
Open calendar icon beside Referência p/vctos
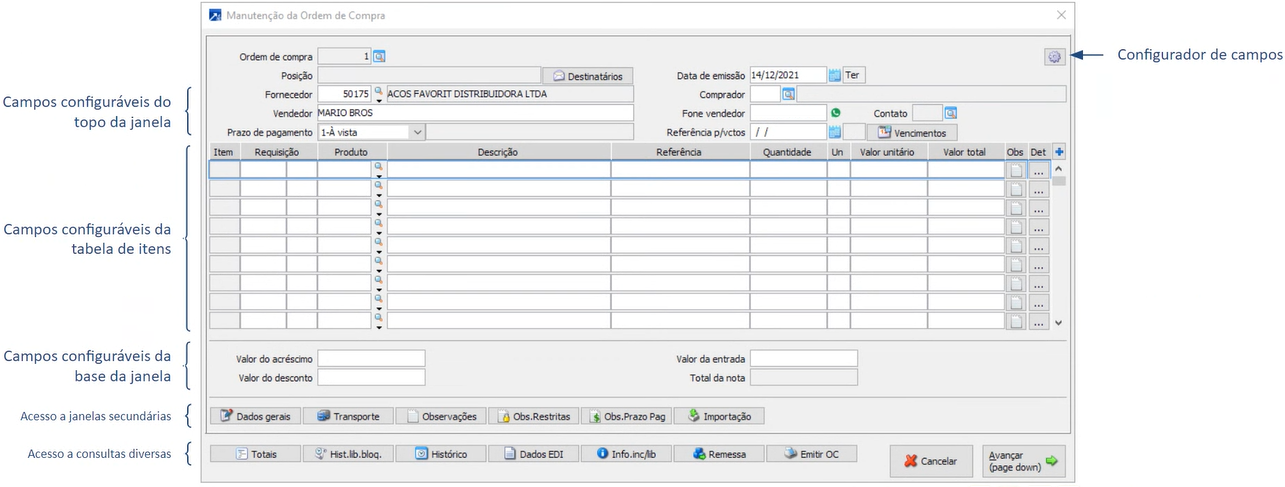(835, 132)
